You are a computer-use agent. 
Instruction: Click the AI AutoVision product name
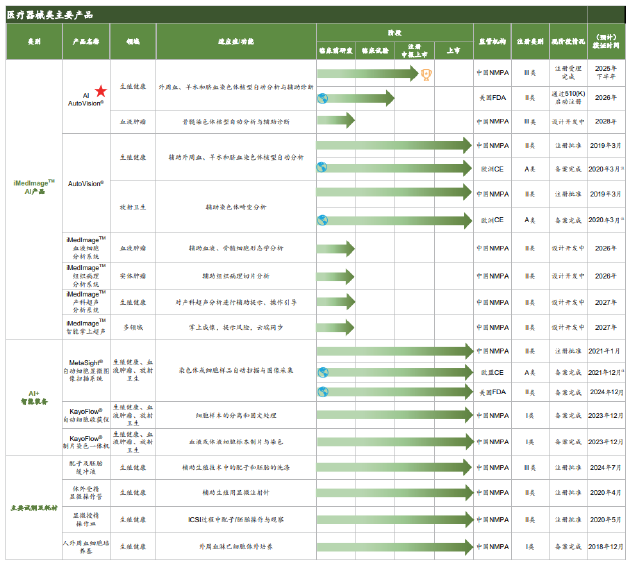(86, 100)
